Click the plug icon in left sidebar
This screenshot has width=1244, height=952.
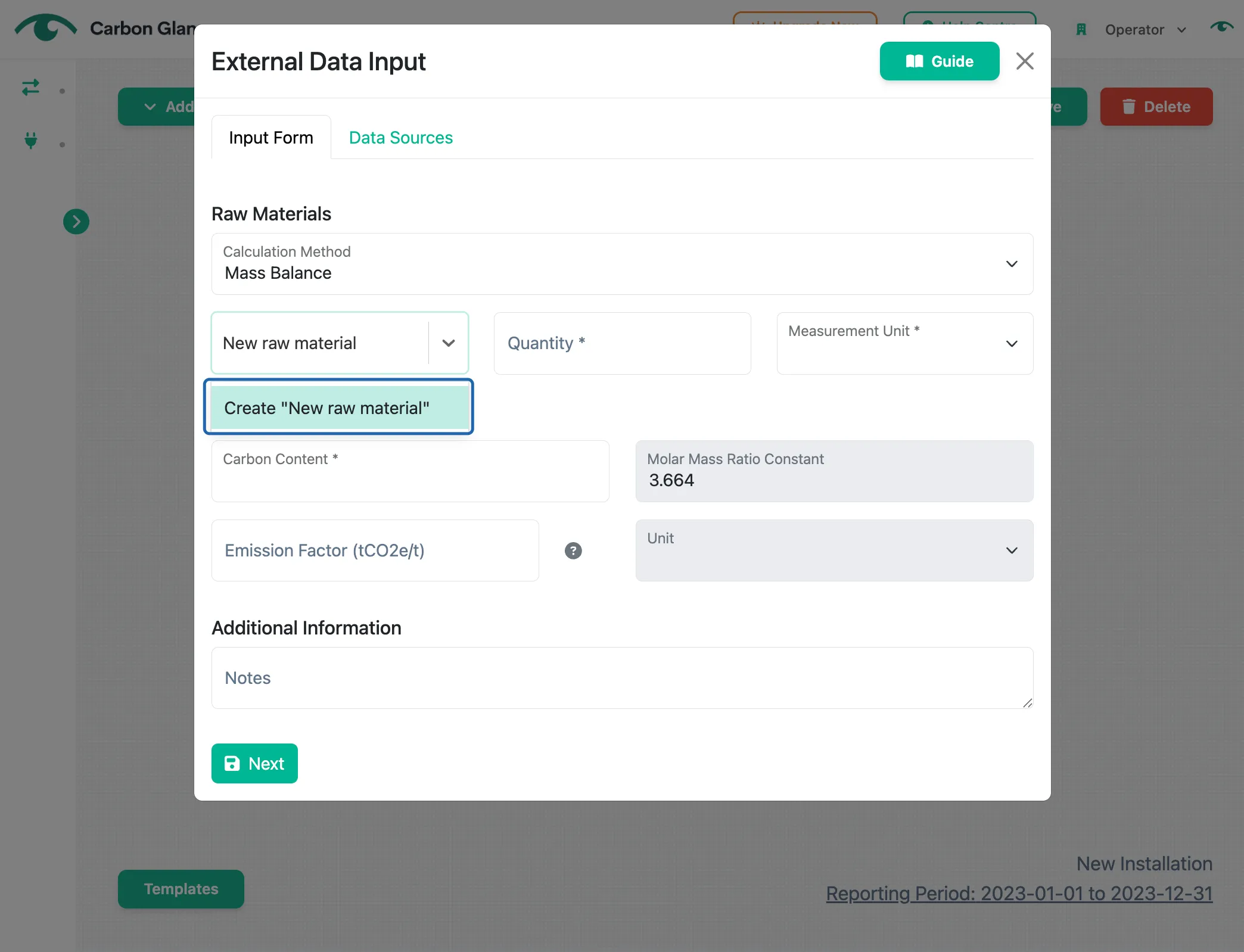click(31, 141)
